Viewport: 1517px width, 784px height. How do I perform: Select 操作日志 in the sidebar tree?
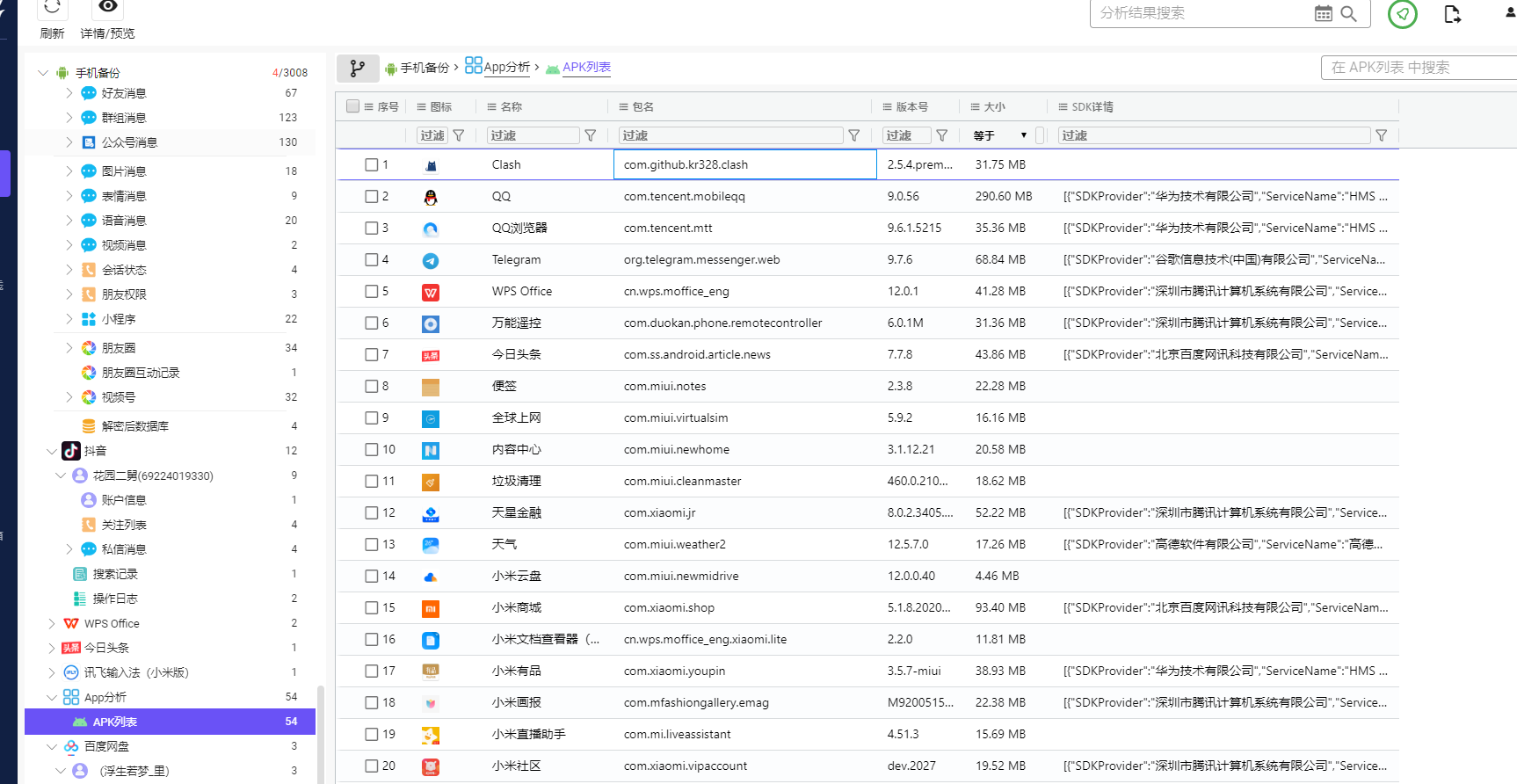click(115, 599)
